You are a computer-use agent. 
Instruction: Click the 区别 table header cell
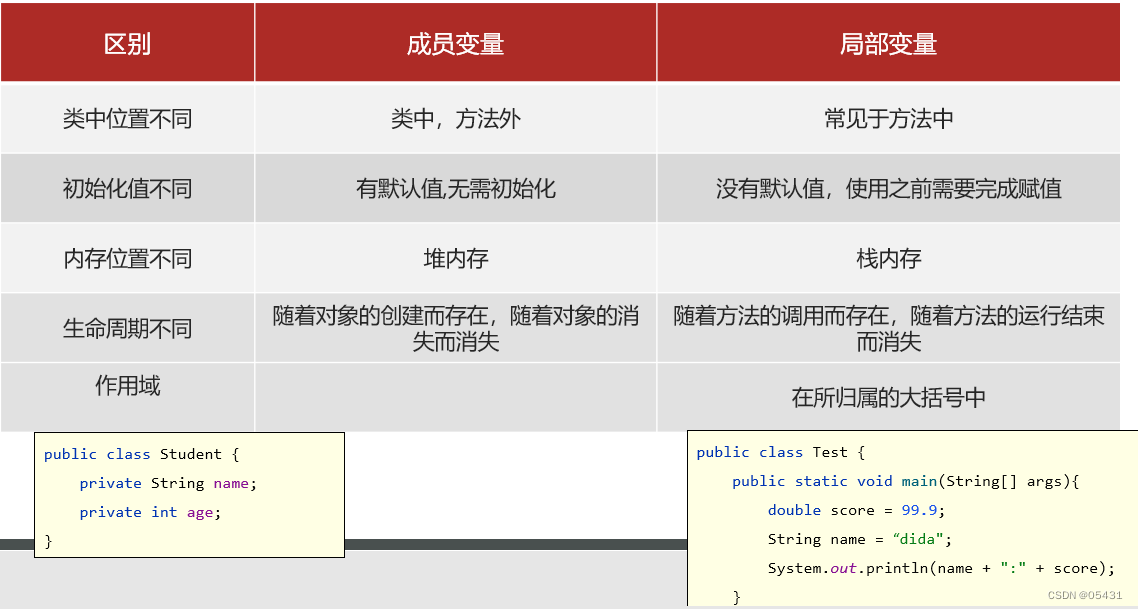[128, 42]
